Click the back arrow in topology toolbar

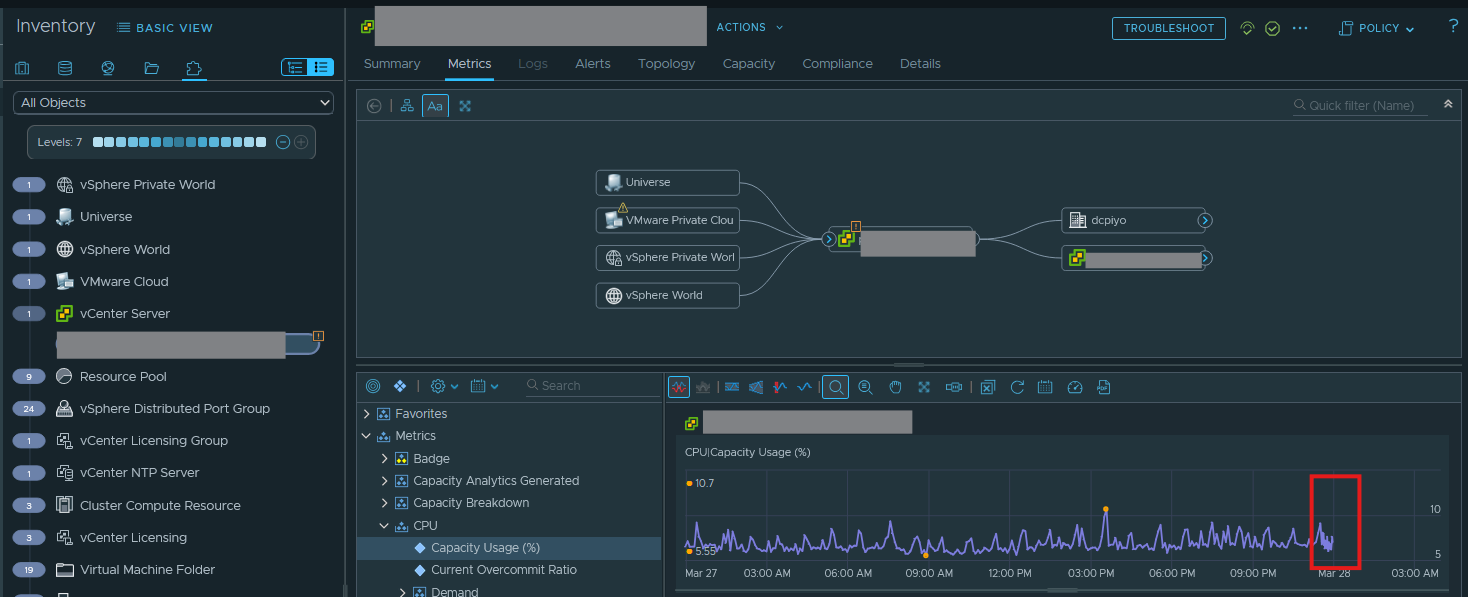374,105
